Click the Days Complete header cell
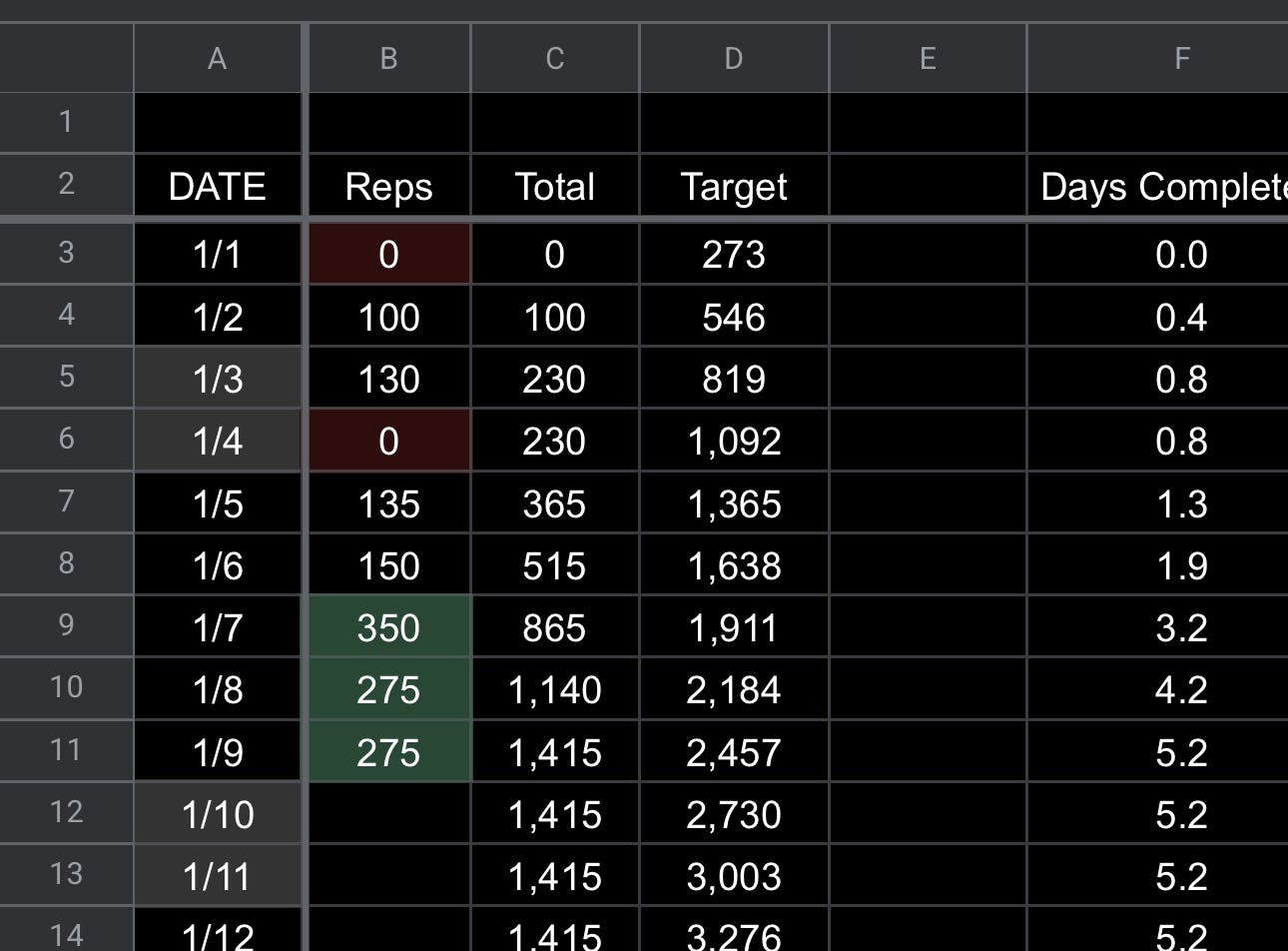1288x951 pixels. tap(1158, 186)
